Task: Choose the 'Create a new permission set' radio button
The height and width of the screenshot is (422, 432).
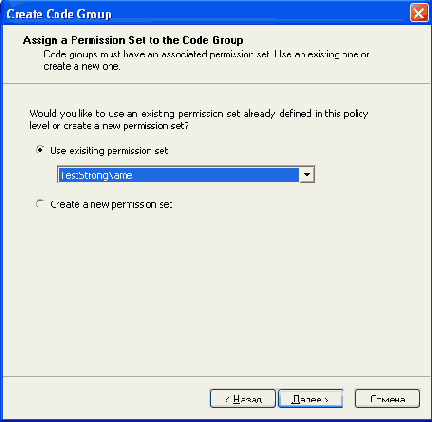Action: [40, 203]
